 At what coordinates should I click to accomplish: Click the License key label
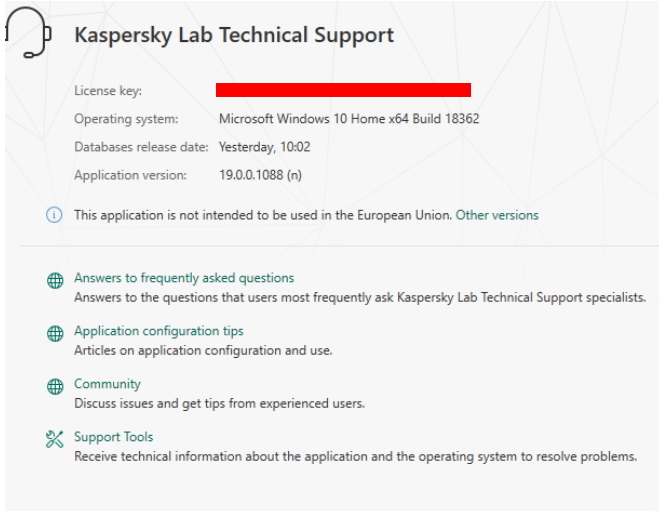[108, 90]
